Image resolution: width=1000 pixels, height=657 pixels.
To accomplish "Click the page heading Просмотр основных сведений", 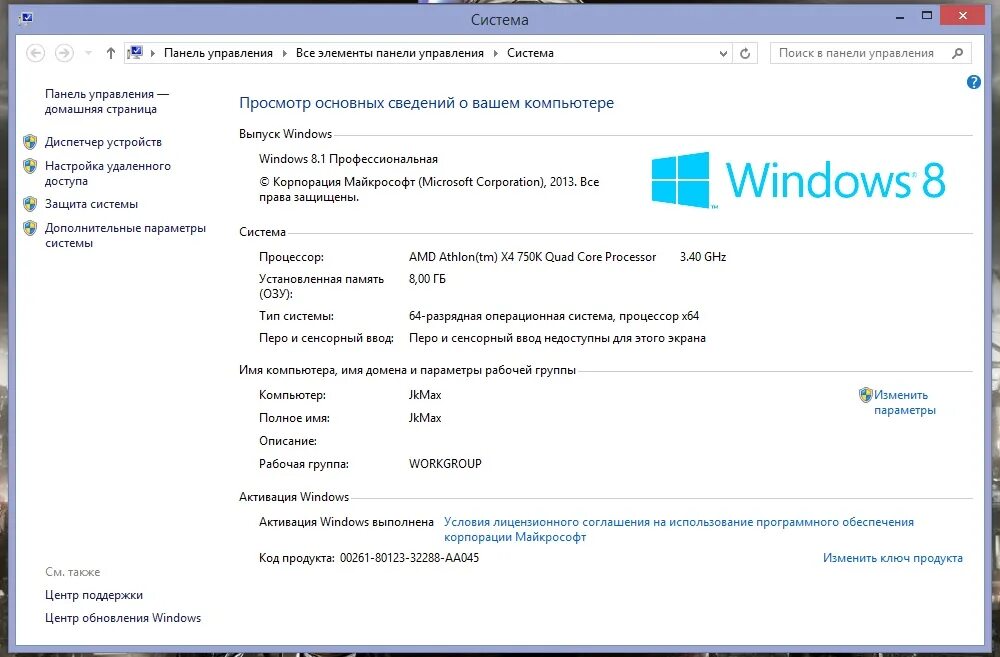I will [426, 103].
